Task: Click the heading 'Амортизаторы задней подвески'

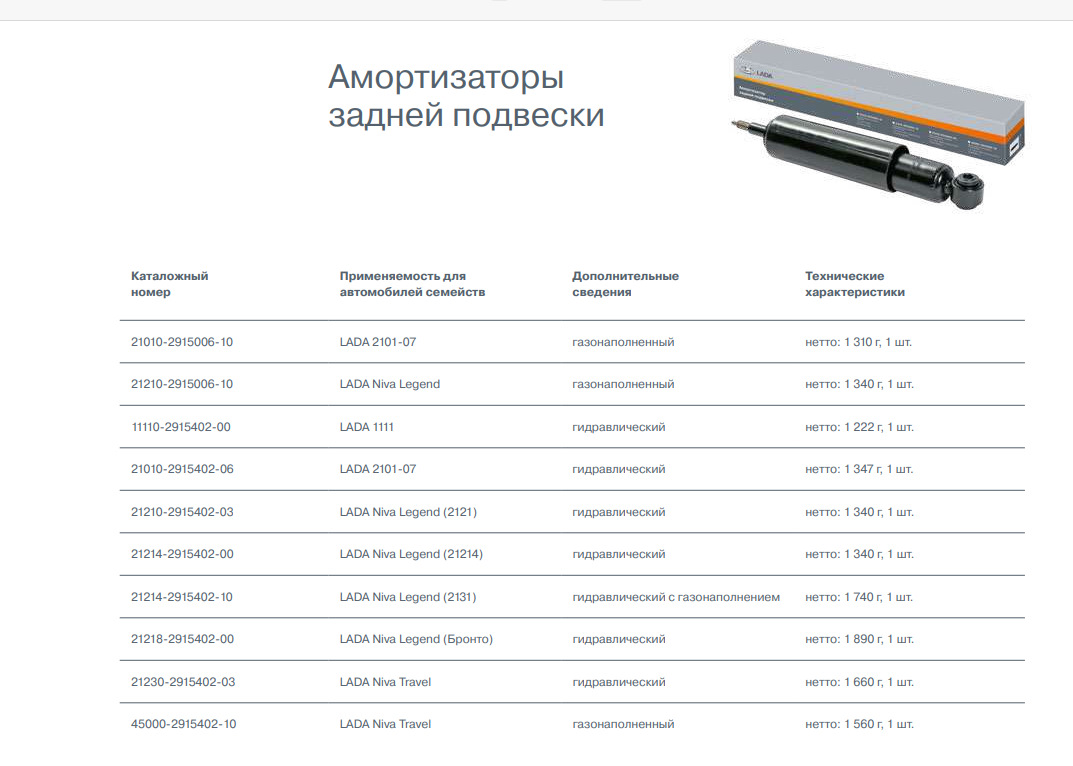Action: (466, 96)
